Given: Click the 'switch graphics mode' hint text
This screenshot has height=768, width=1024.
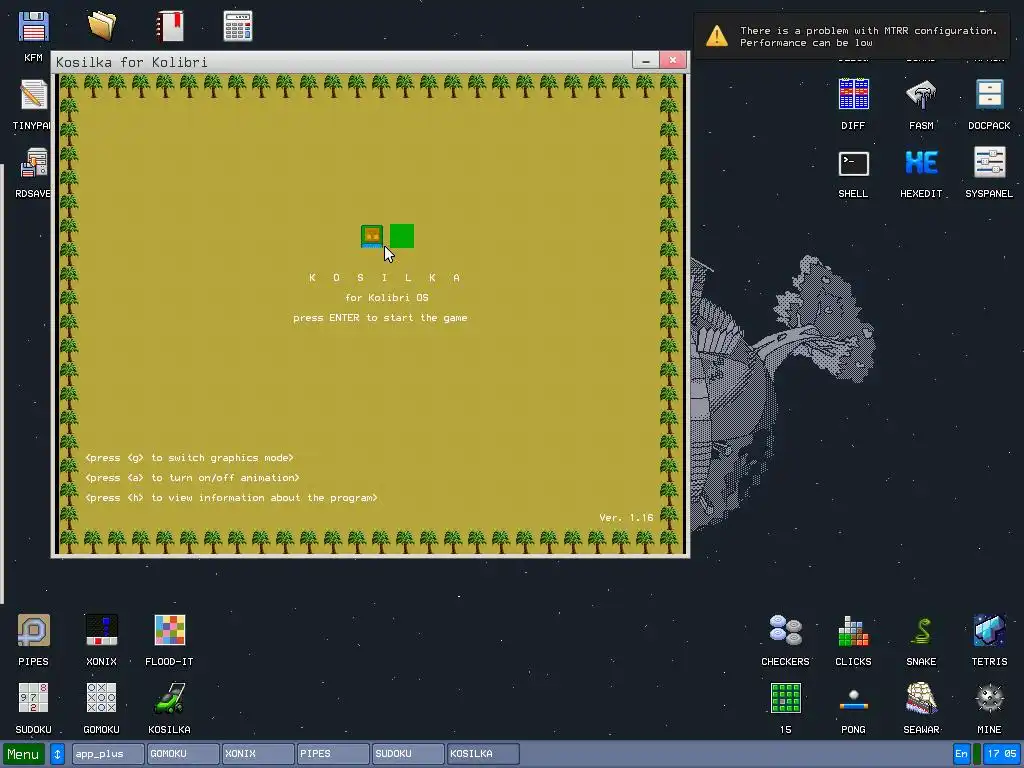Looking at the screenshot, I should coord(189,458).
